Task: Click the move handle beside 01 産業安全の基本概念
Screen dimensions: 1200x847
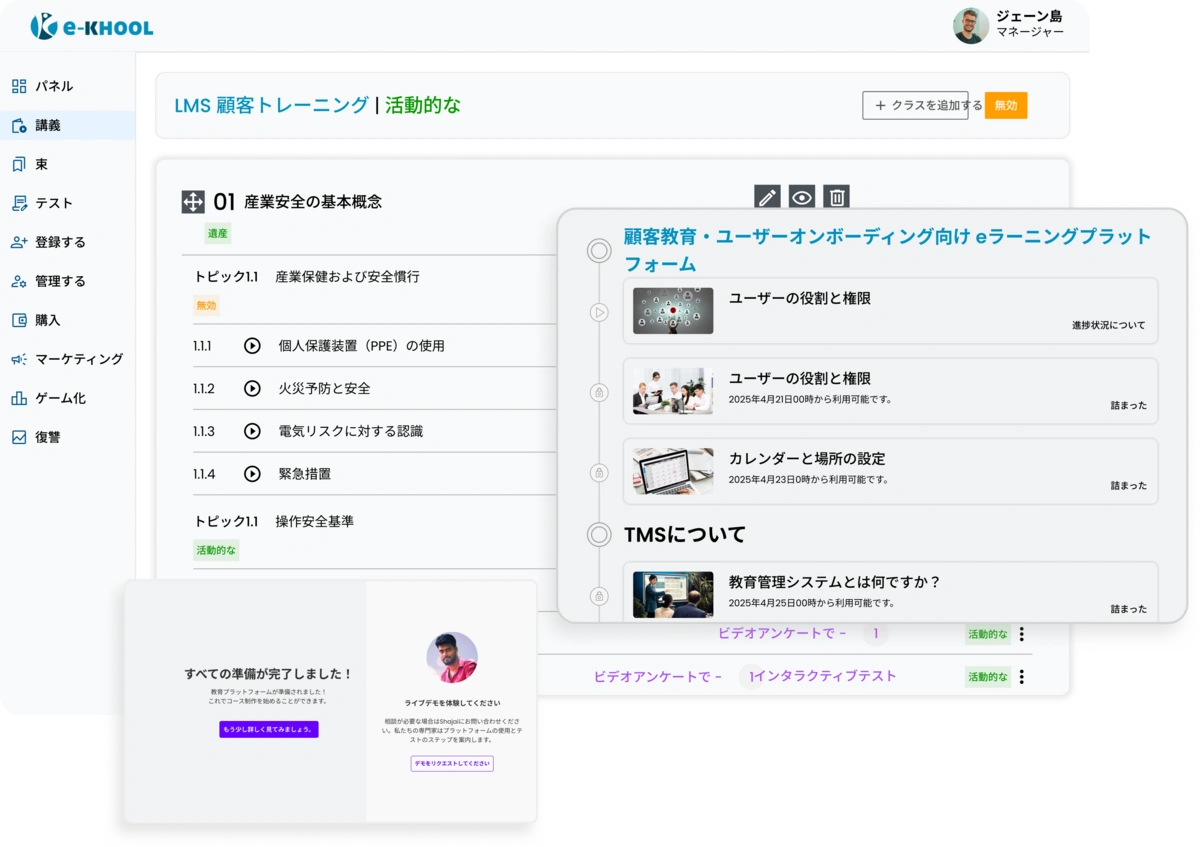Action: pyautogui.click(x=194, y=199)
